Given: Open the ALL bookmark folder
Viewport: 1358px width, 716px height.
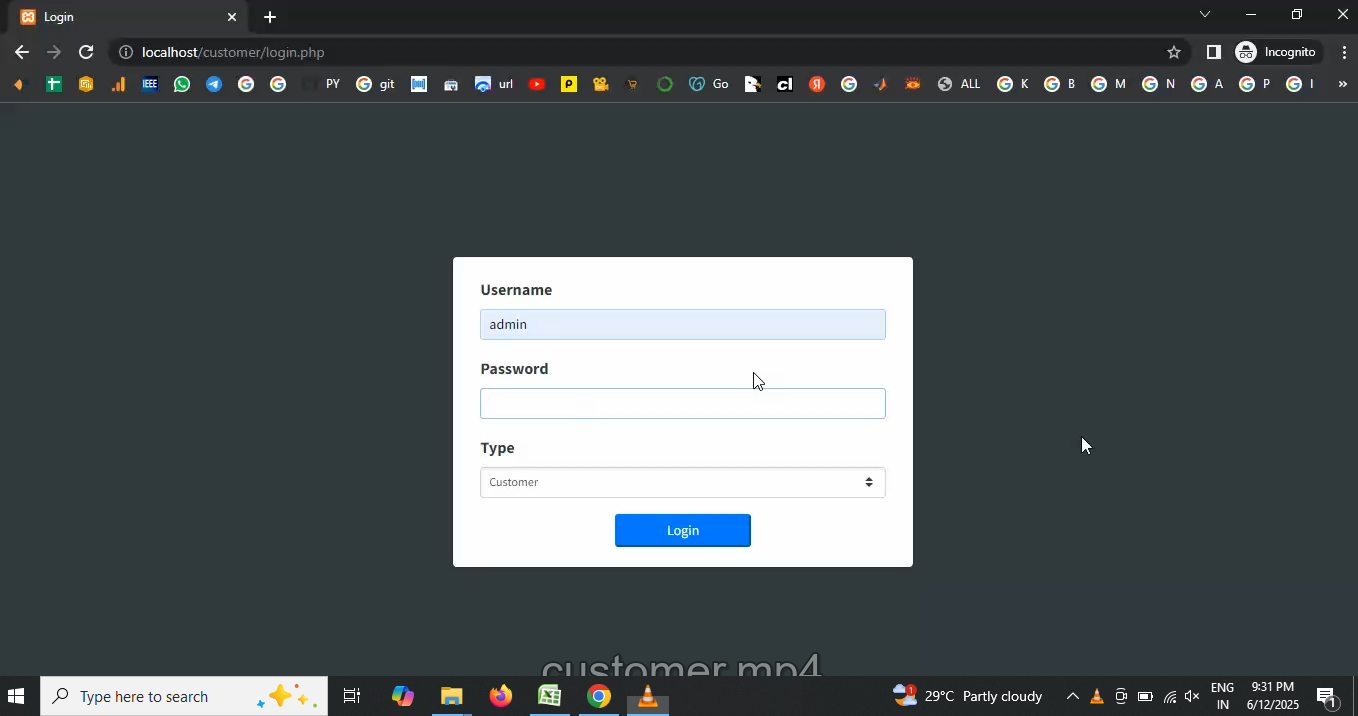Looking at the screenshot, I should (959, 84).
